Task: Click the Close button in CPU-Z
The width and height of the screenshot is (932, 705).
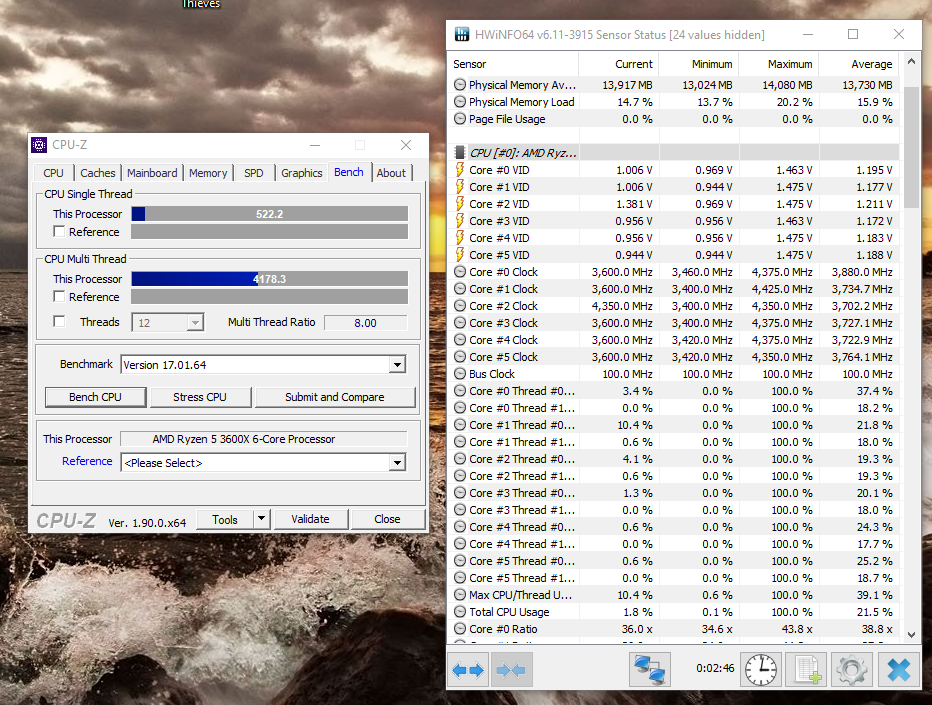Action: pyautogui.click(x=387, y=519)
